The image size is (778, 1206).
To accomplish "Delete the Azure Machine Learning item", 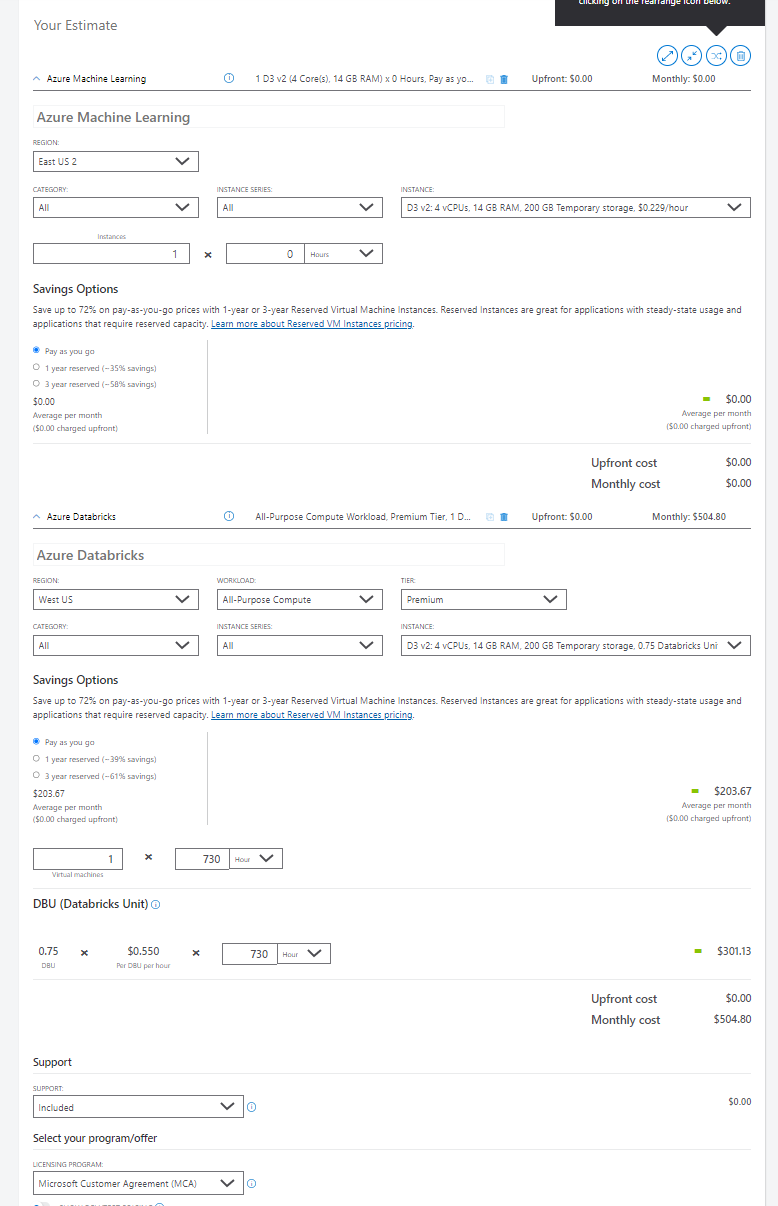I will [x=504, y=79].
